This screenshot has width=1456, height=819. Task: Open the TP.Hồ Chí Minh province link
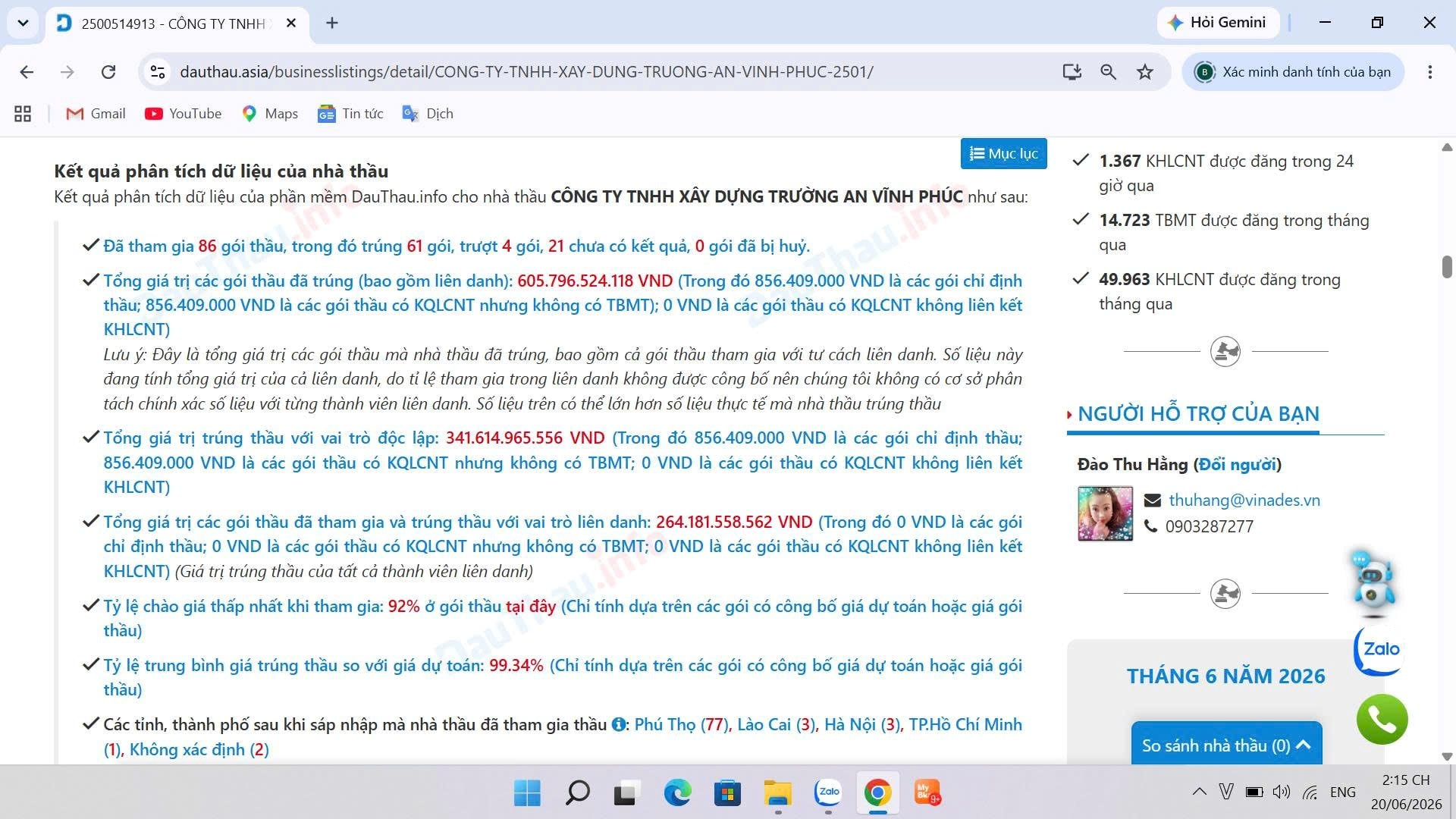(x=965, y=724)
